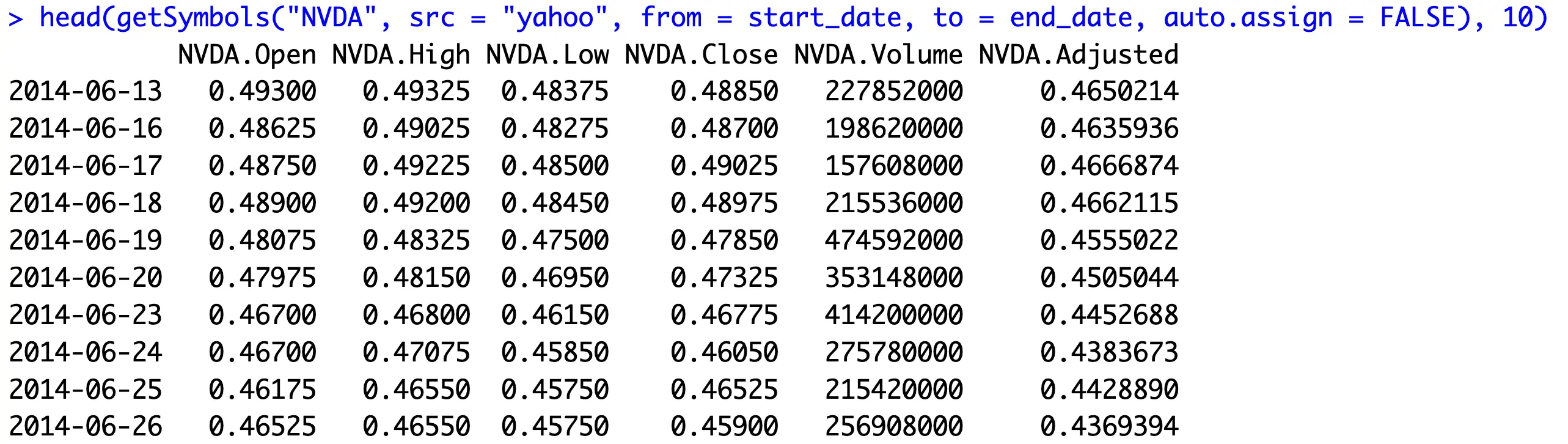
Task: Click the adjusted value 0.4428890
Action: pyautogui.click(x=1110, y=390)
